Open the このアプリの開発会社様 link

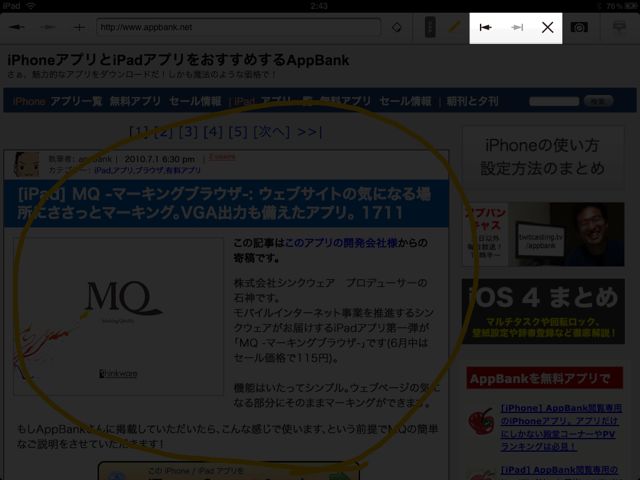pyautogui.click(x=341, y=243)
